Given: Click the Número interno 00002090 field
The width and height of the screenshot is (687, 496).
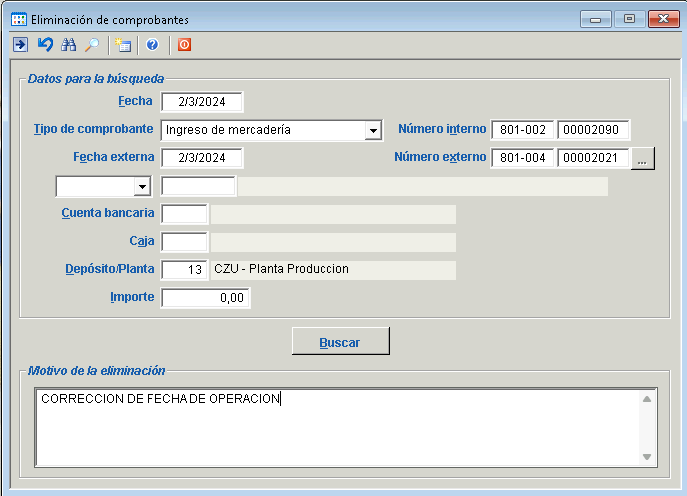Looking at the screenshot, I should (593, 130).
